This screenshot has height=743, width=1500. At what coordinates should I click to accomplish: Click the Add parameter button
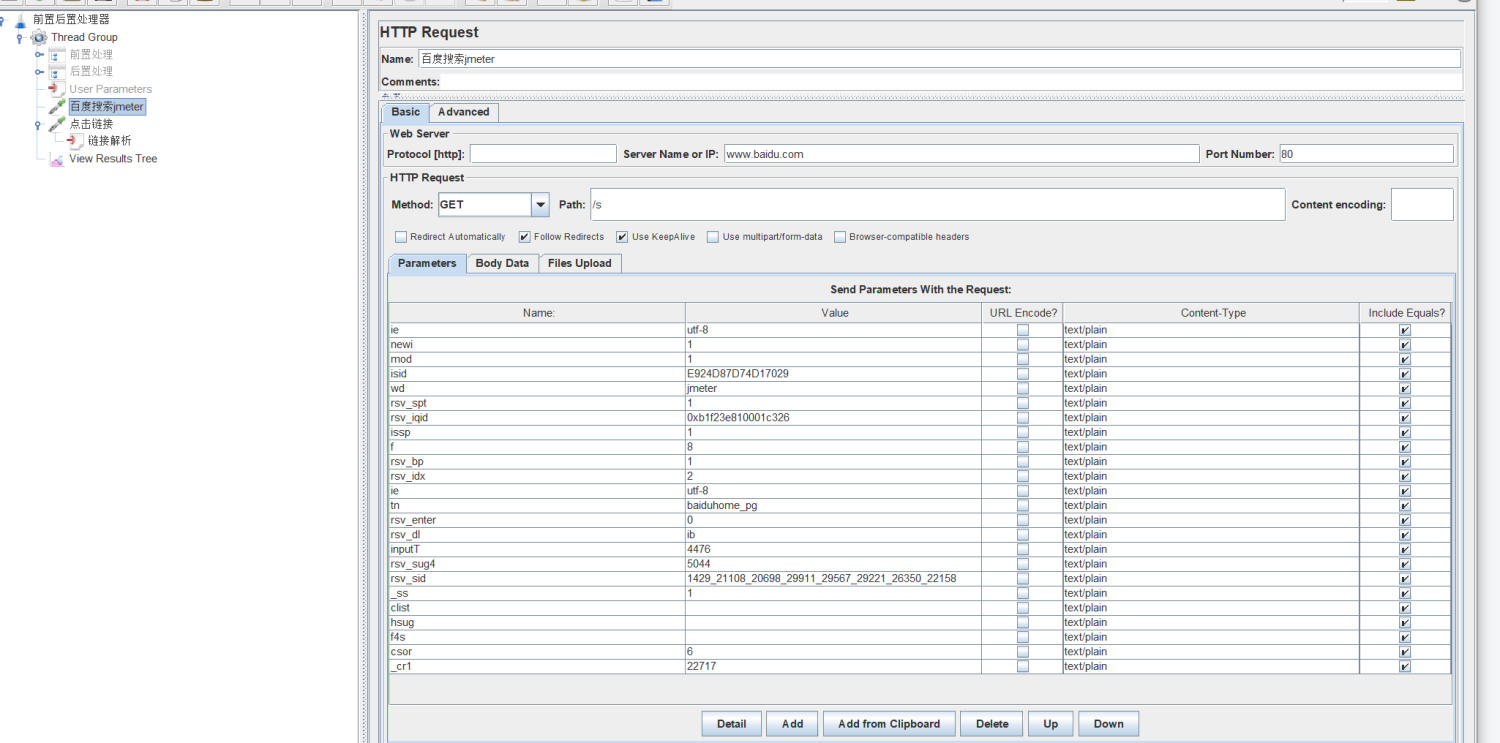(793, 724)
